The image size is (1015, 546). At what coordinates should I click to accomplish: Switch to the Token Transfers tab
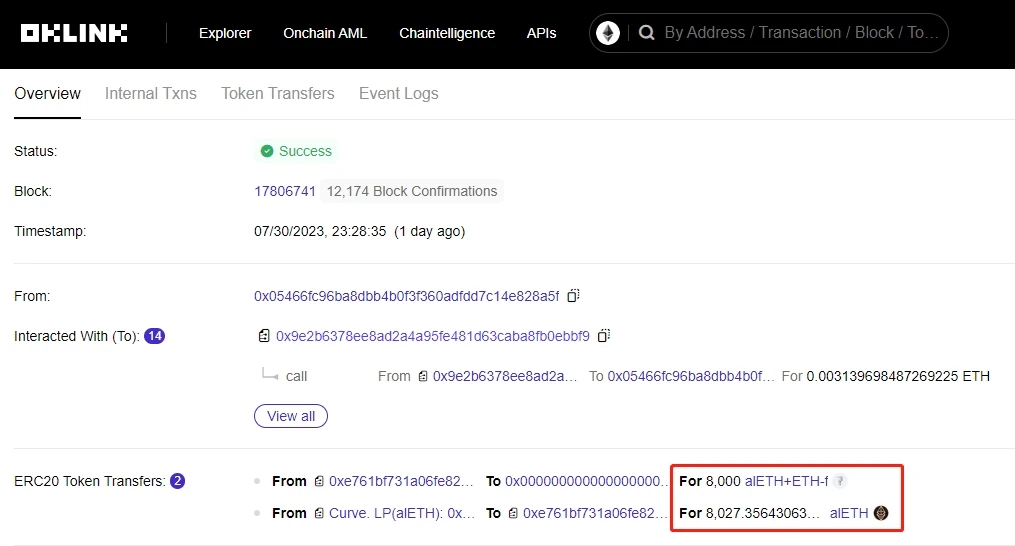tap(278, 93)
